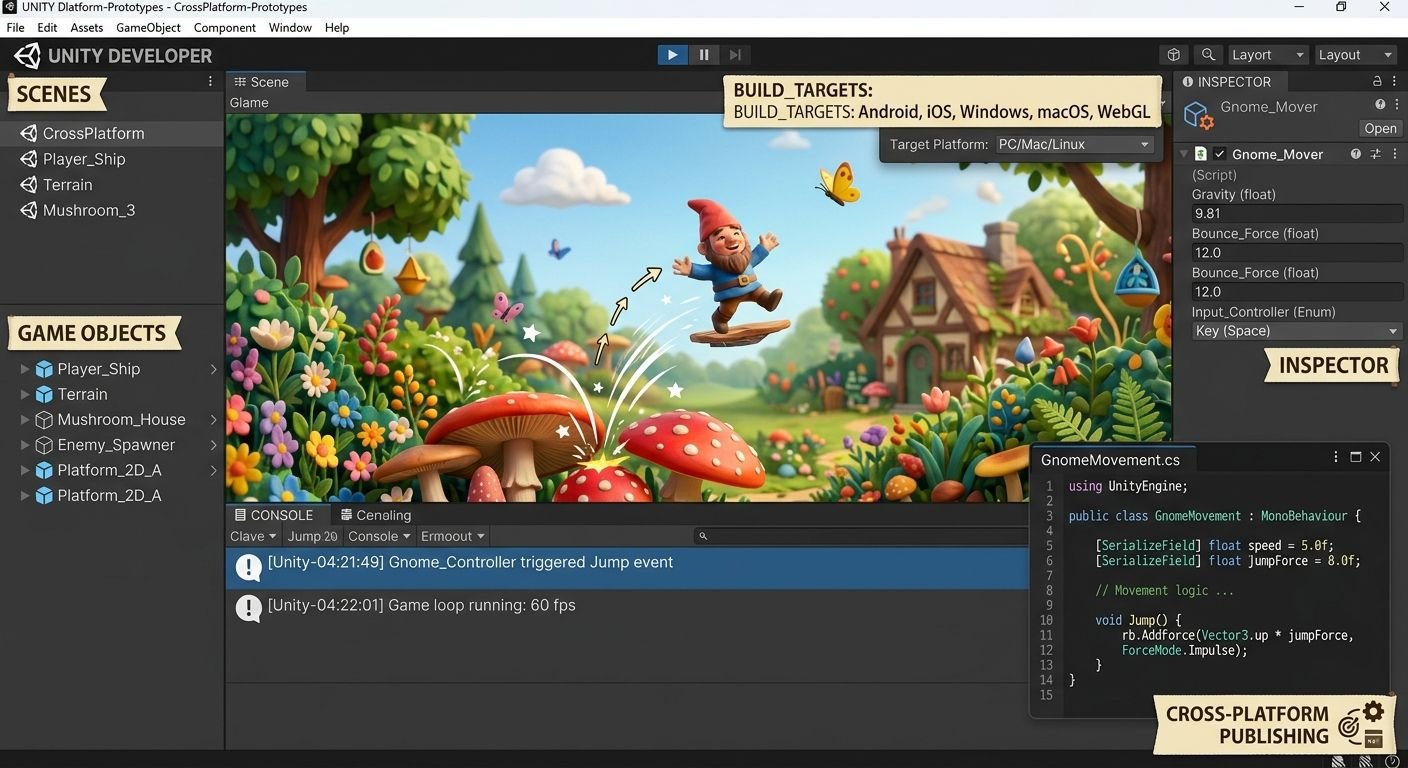Viewport: 1408px width, 768px height.
Task: Open the GnomeMovement.cs editor three-dot menu
Action: point(1336,457)
